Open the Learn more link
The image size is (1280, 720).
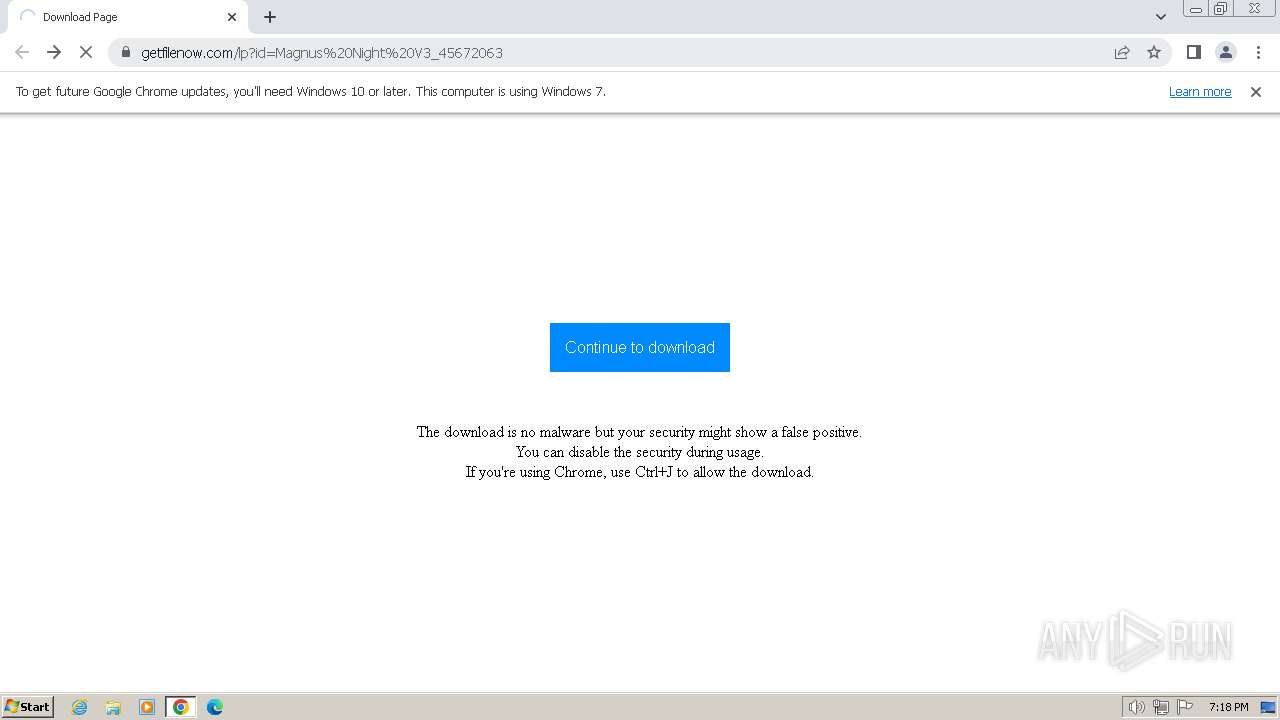pos(1200,91)
